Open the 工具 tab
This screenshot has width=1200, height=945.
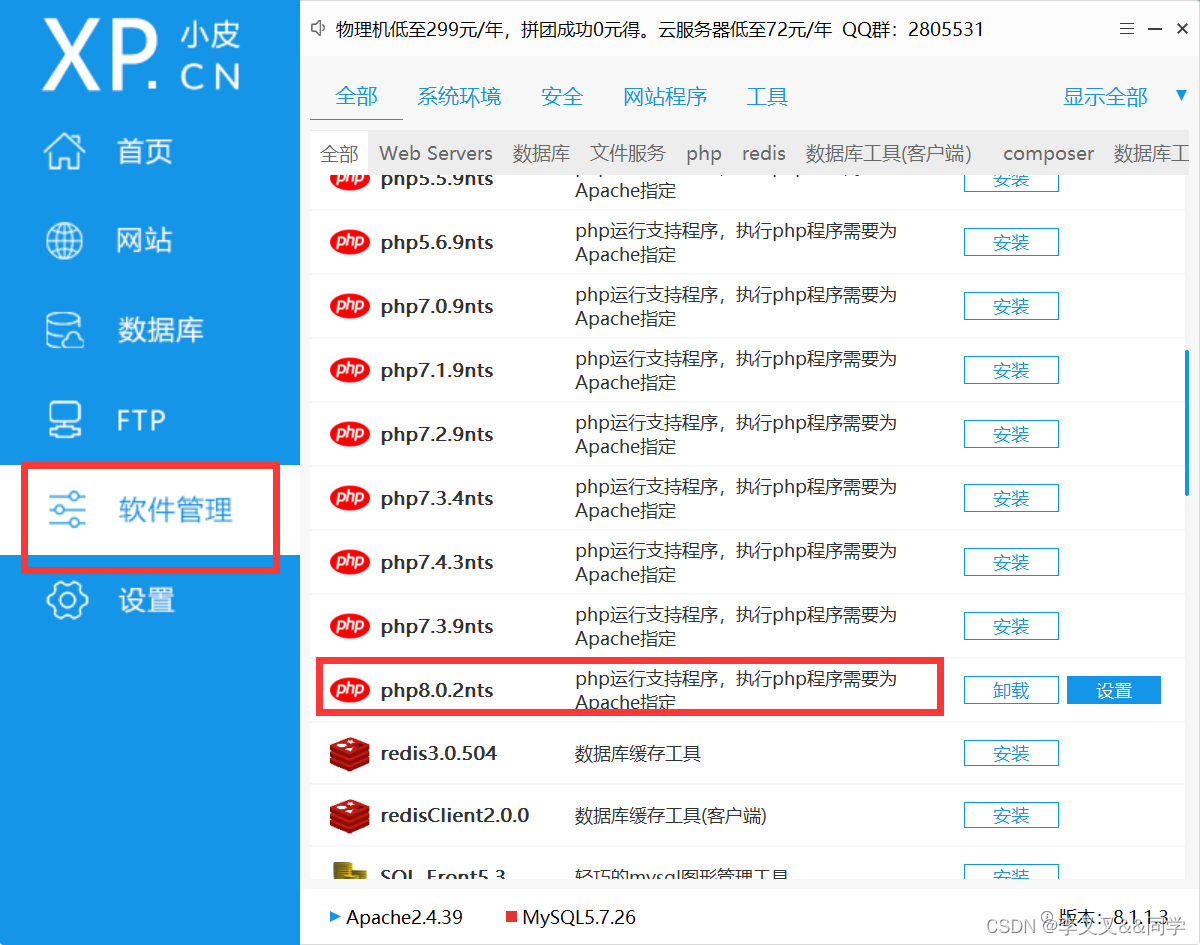coord(767,97)
